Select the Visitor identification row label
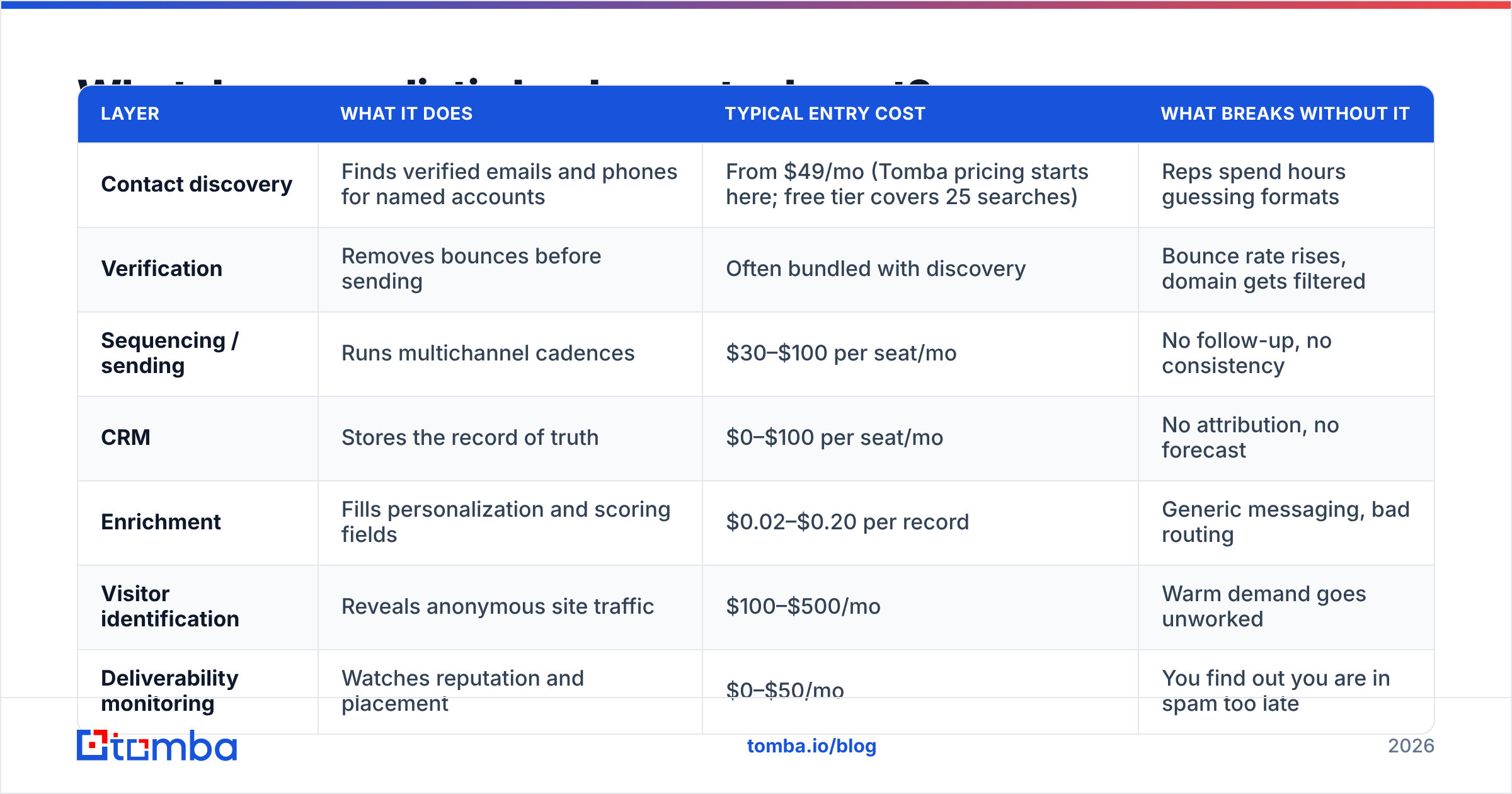Screen dimensions: 1512x794 tap(170, 606)
